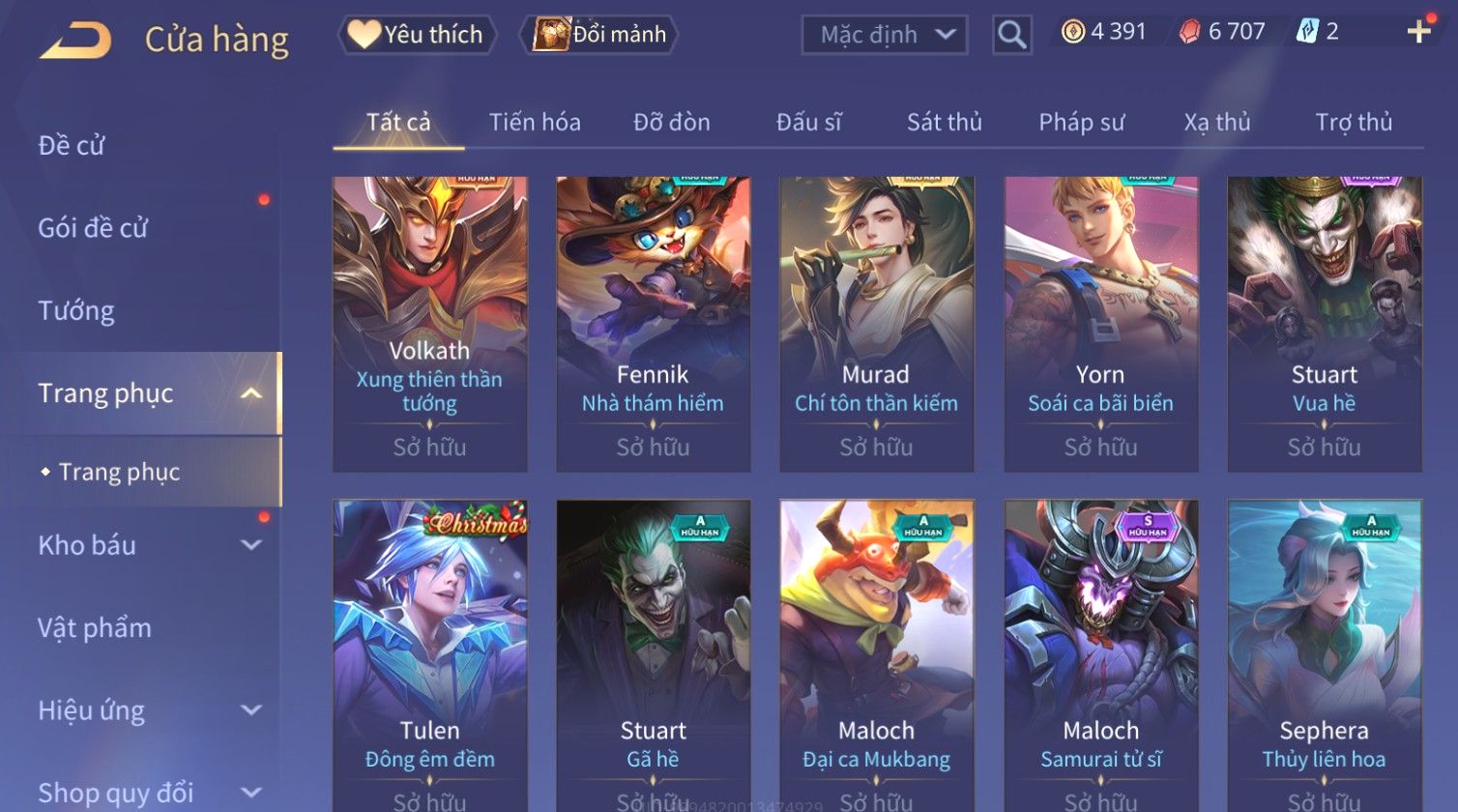
Task: Open the Murad Chí tôn thần kiếm skin
Action: click(x=876, y=324)
